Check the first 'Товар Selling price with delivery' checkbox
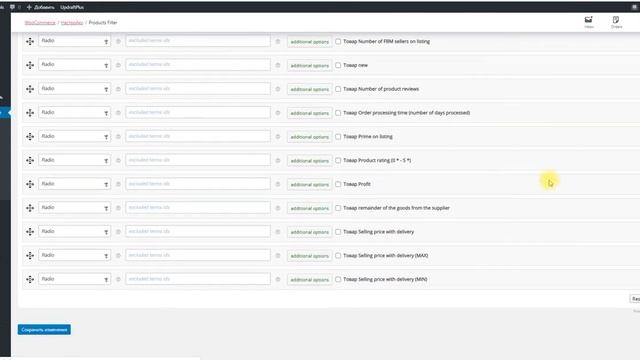 point(338,232)
